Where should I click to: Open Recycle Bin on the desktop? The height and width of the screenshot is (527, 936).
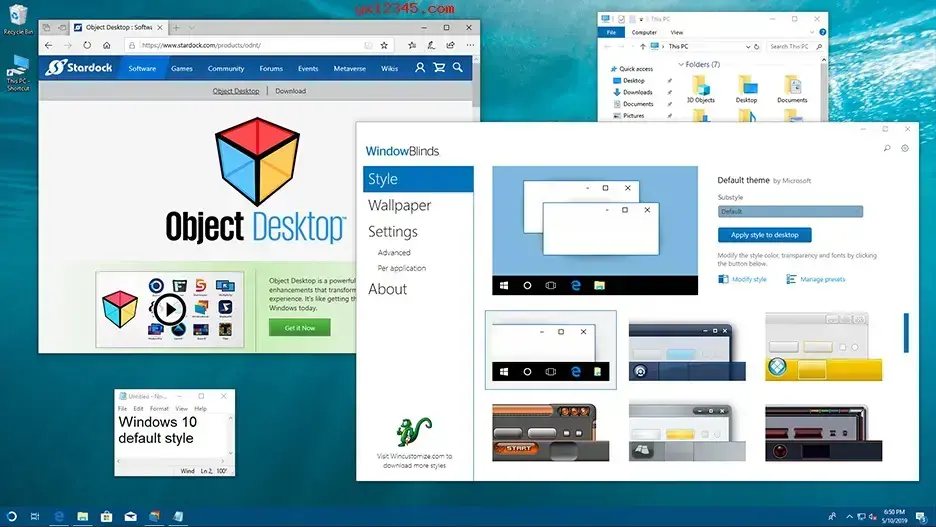(18, 20)
